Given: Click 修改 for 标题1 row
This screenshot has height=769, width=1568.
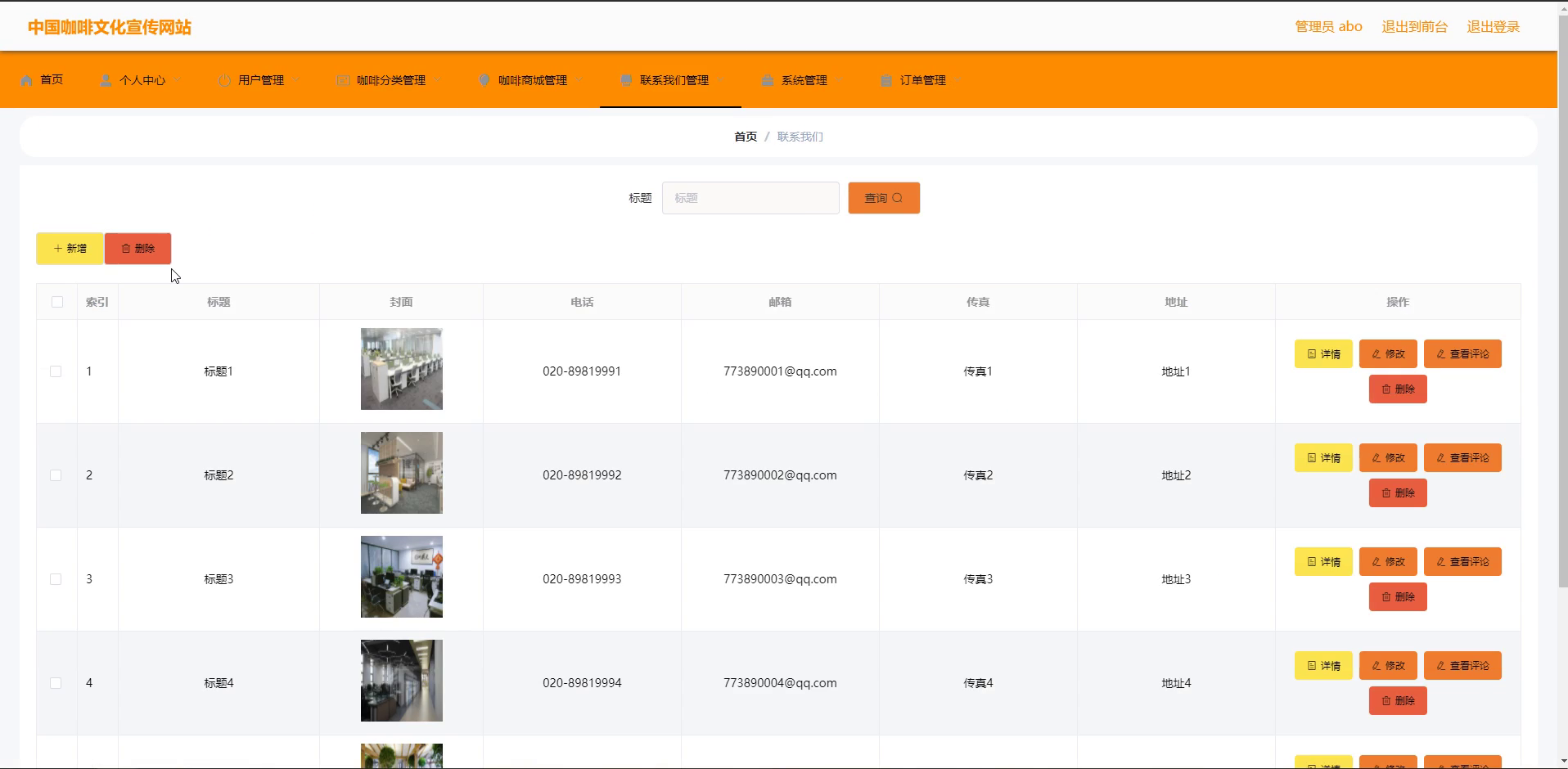Looking at the screenshot, I should [1388, 354].
